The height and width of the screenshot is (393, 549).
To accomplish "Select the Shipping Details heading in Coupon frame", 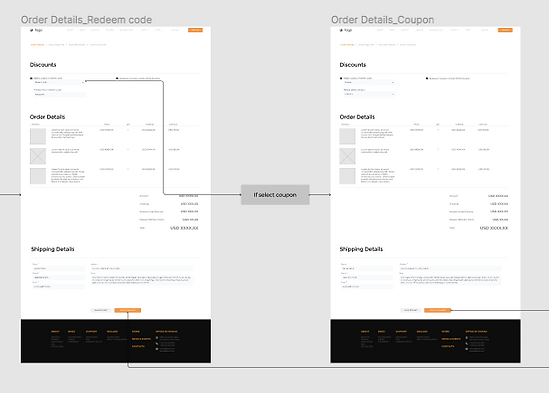I will coord(361,249).
